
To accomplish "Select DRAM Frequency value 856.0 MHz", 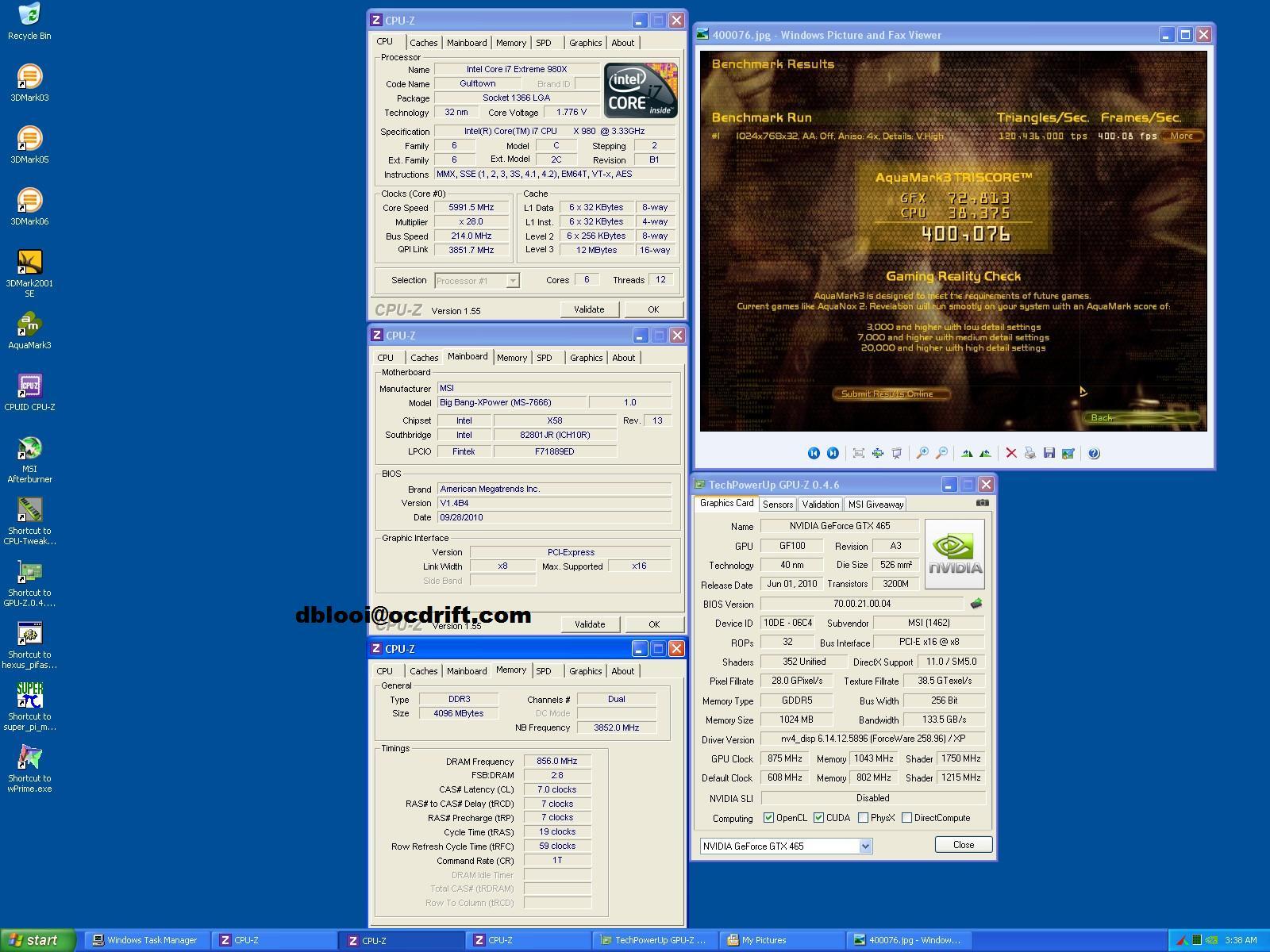I will [557, 761].
